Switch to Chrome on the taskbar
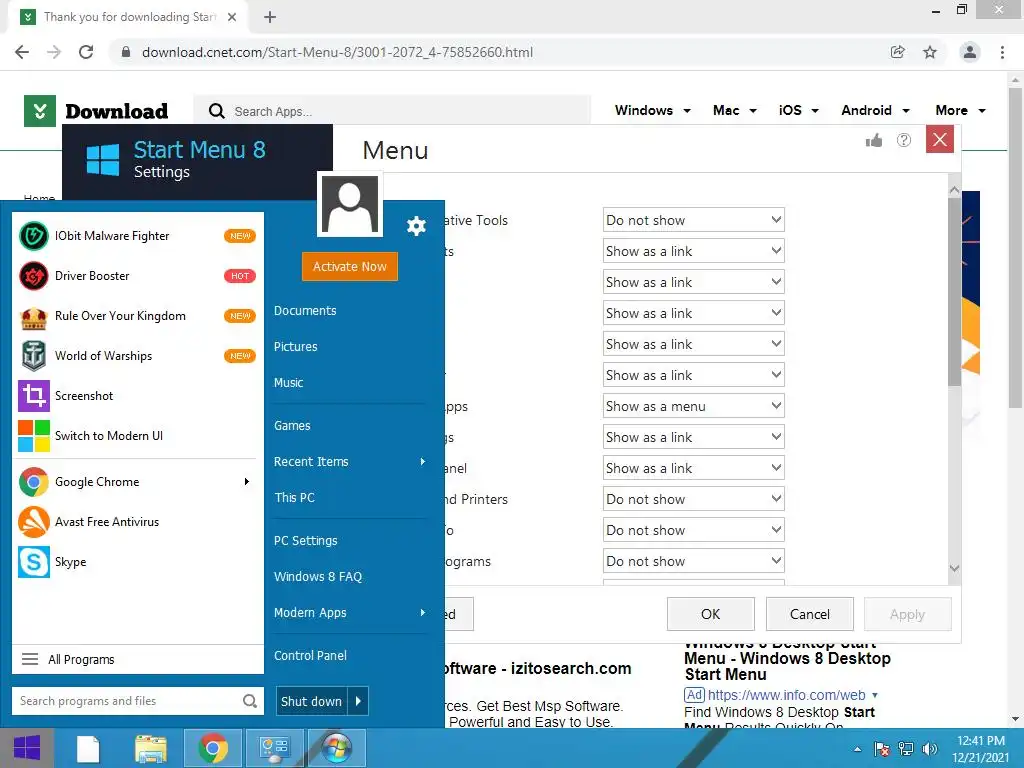 [x=212, y=748]
